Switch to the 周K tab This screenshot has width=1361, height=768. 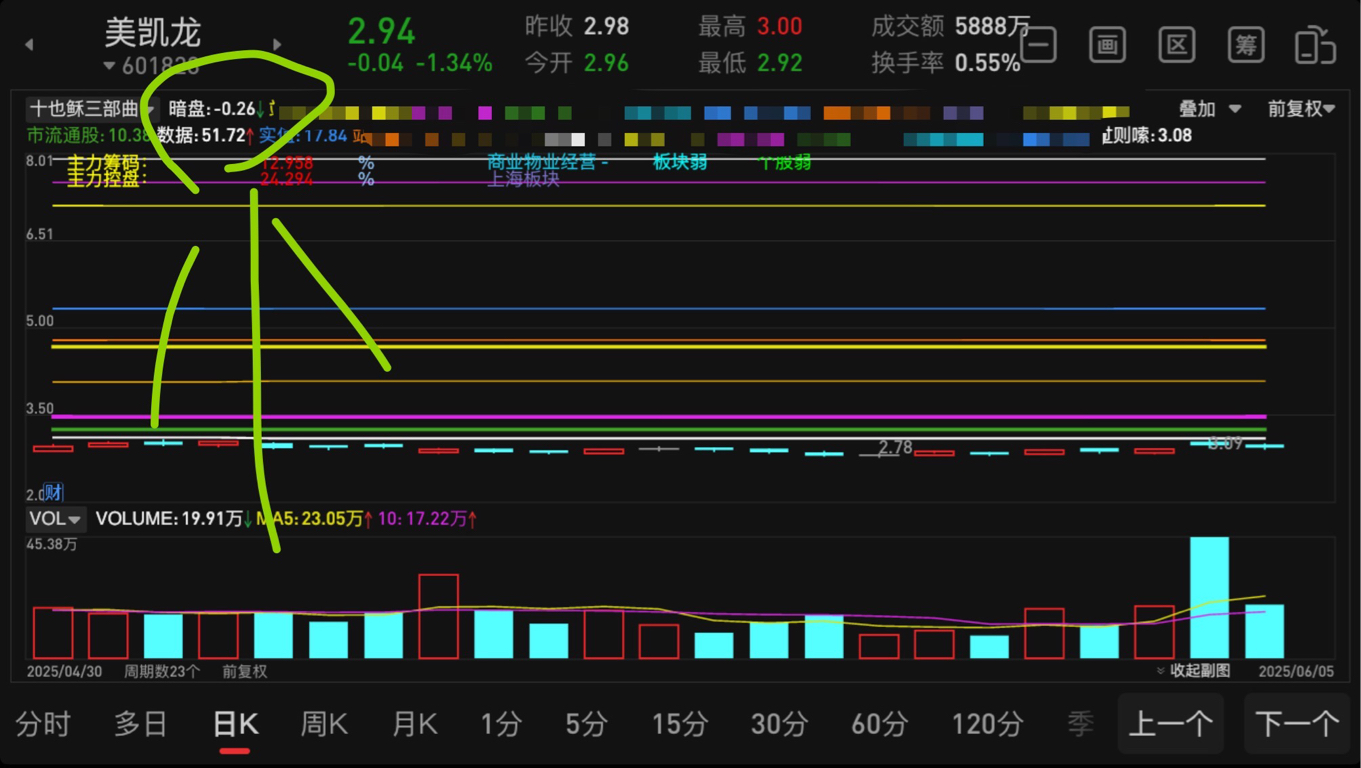(324, 724)
